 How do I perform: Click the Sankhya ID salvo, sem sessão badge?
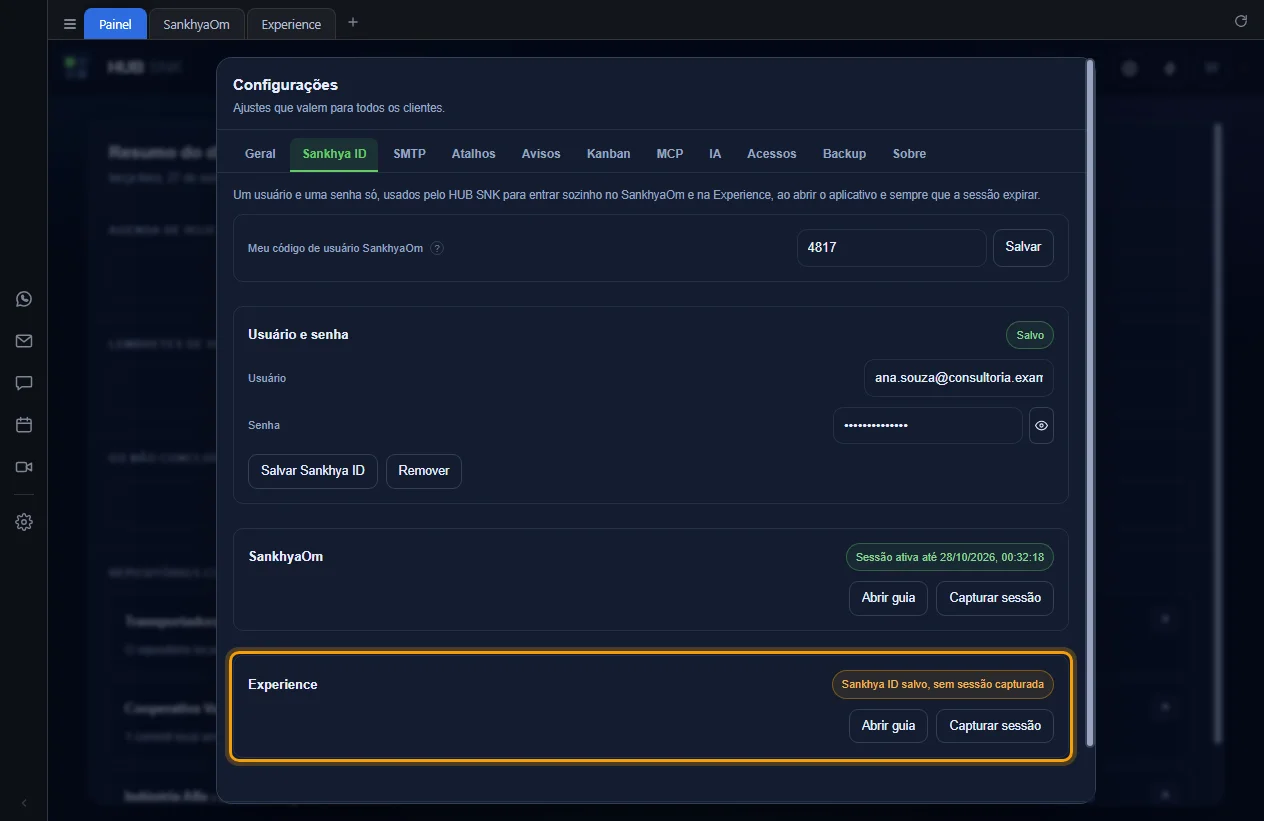click(942, 685)
